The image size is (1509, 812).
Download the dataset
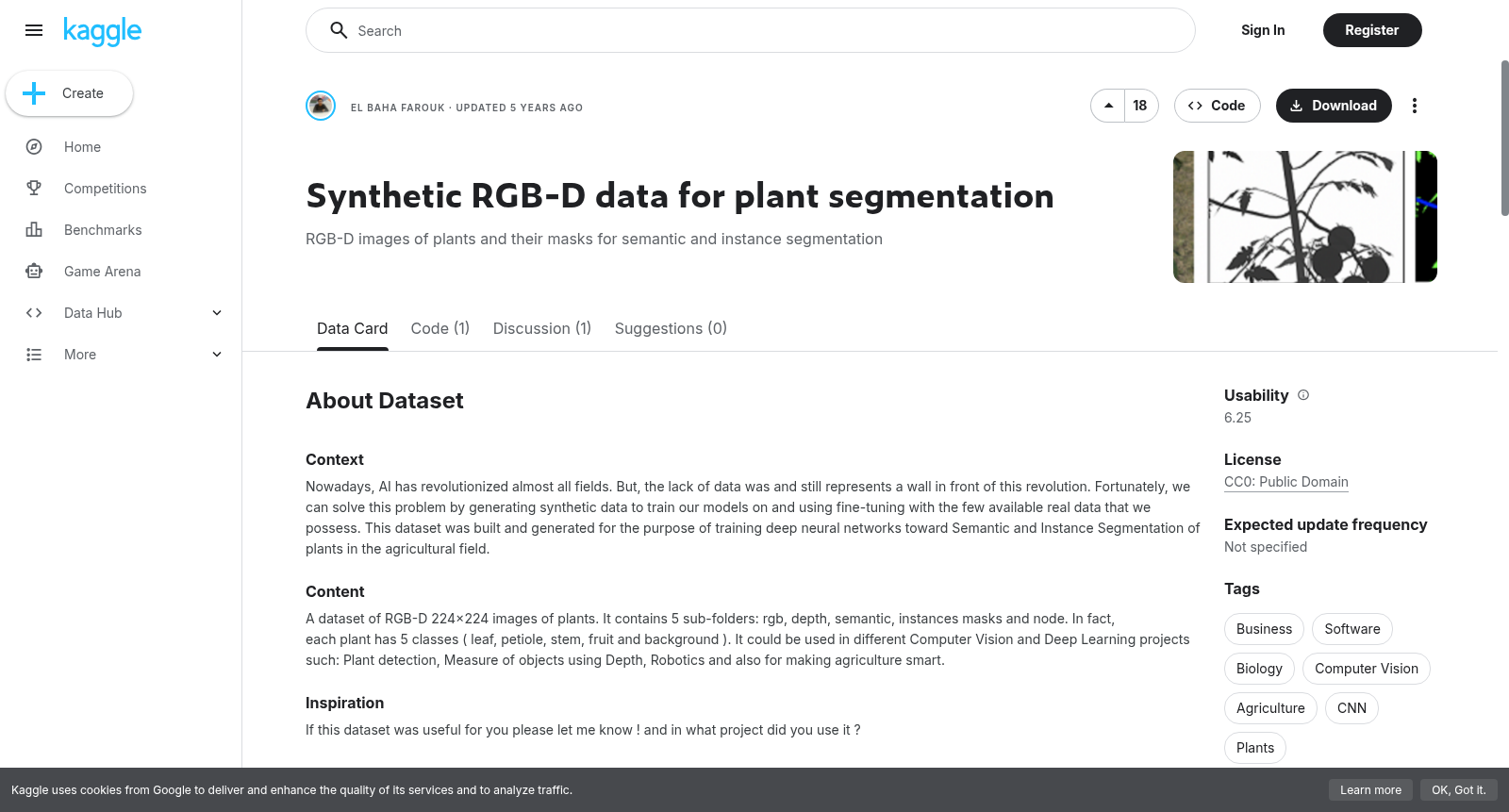click(1334, 106)
